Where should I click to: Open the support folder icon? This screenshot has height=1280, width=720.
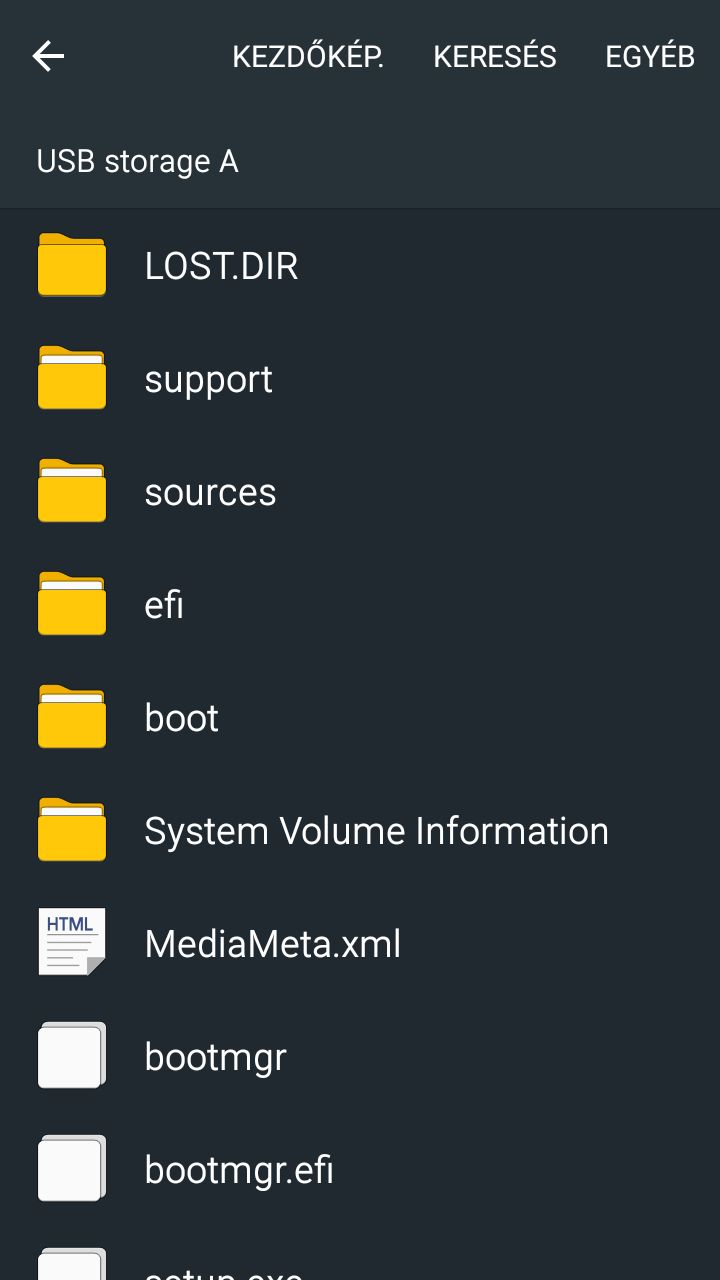click(72, 378)
